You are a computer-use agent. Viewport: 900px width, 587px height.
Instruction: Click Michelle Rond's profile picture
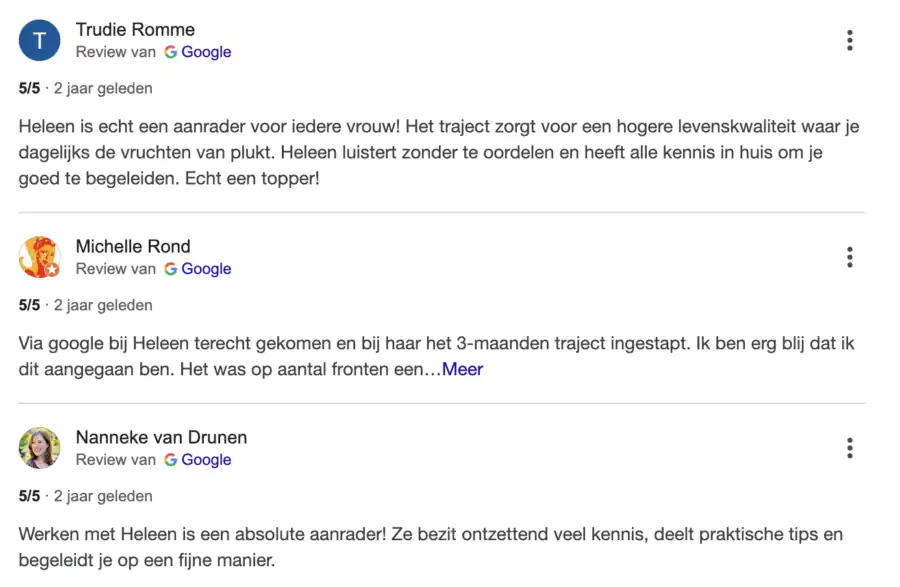click(x=40, y=257)
